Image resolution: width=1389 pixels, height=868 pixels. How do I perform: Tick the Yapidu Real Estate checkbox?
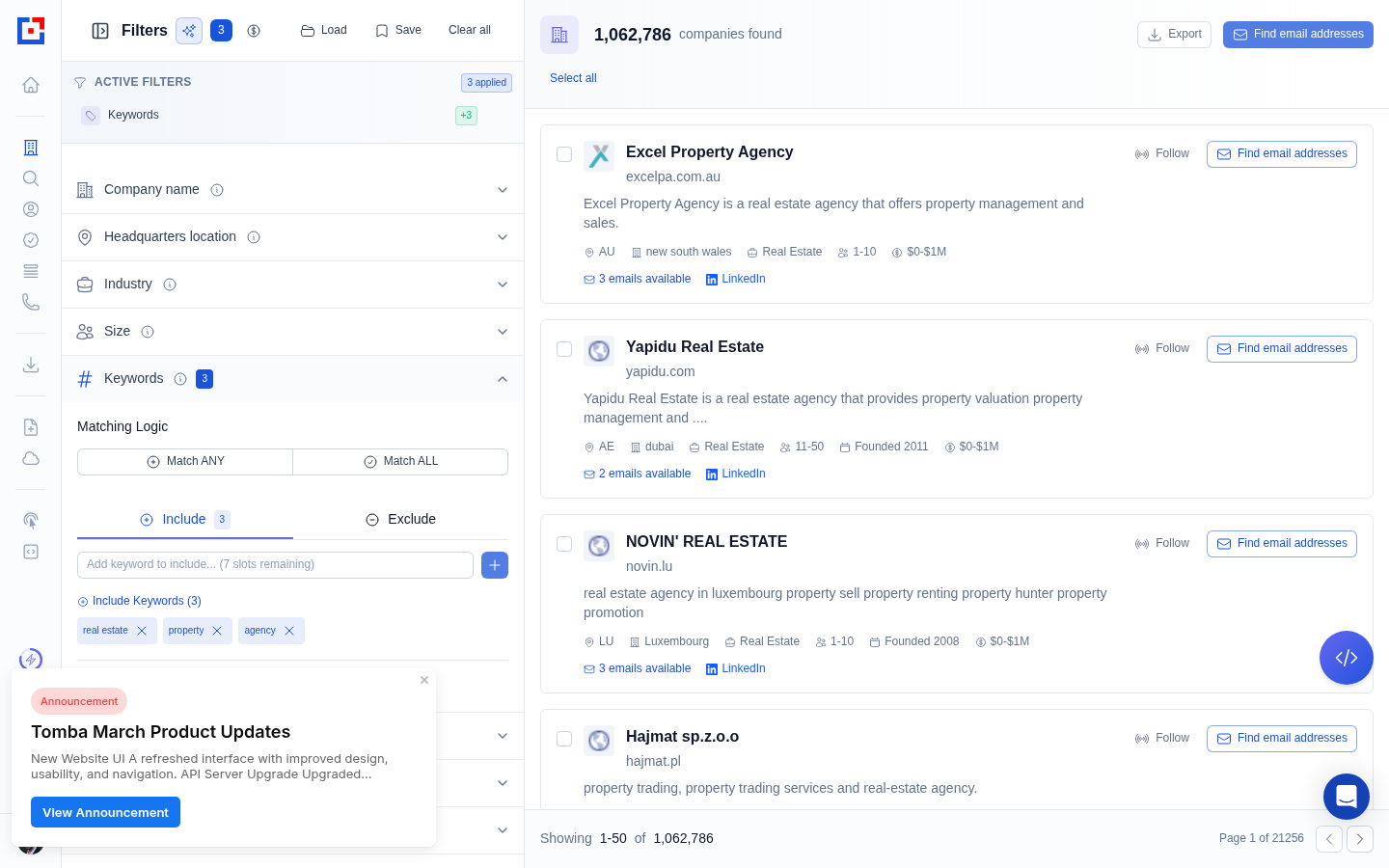564,349
